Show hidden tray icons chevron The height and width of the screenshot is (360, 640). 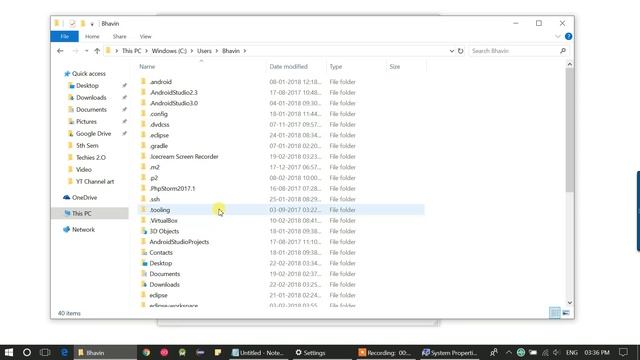tap(508, 352)
